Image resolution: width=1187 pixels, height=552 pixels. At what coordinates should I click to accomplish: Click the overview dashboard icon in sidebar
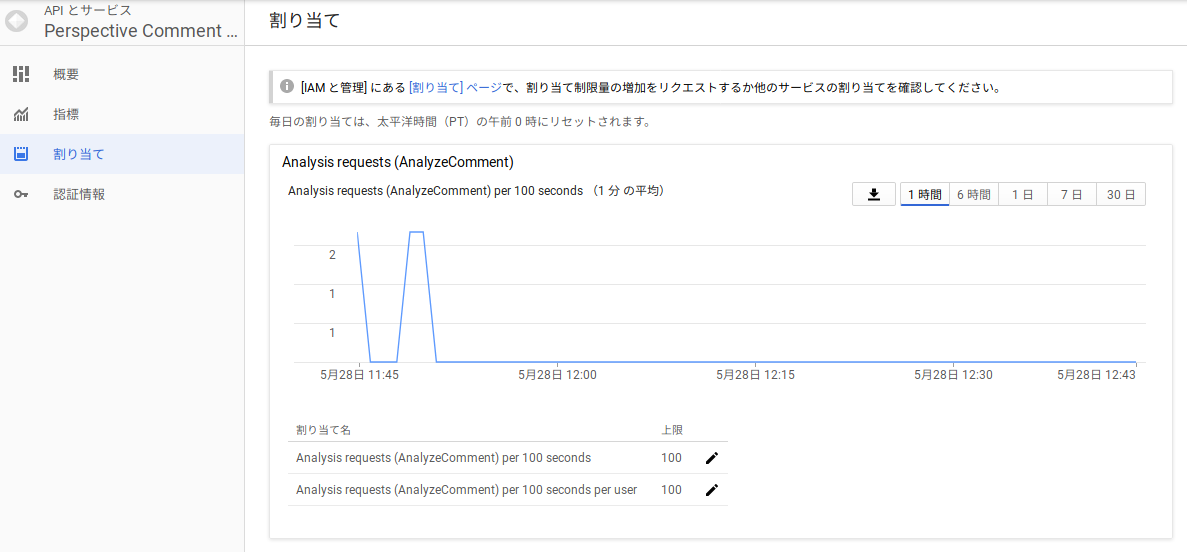[x=21, y=74]
